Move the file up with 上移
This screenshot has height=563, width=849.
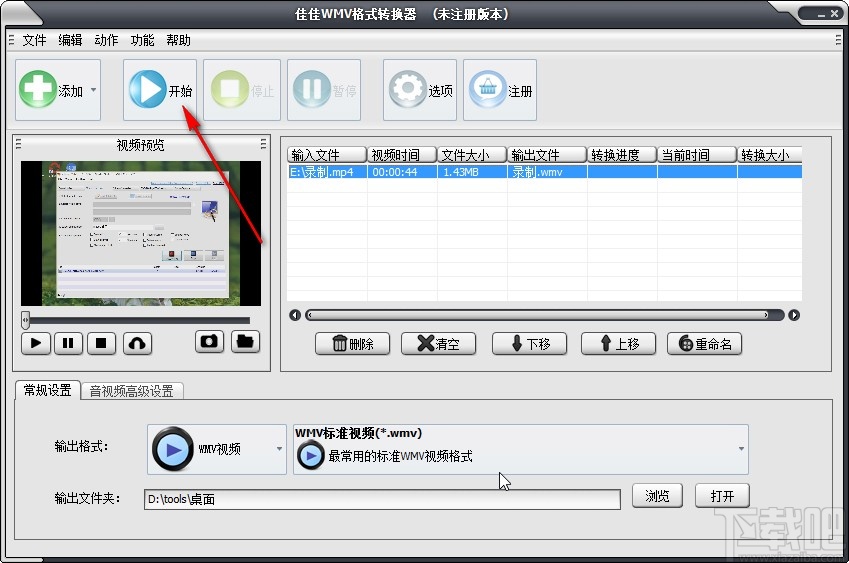[618, 344]
